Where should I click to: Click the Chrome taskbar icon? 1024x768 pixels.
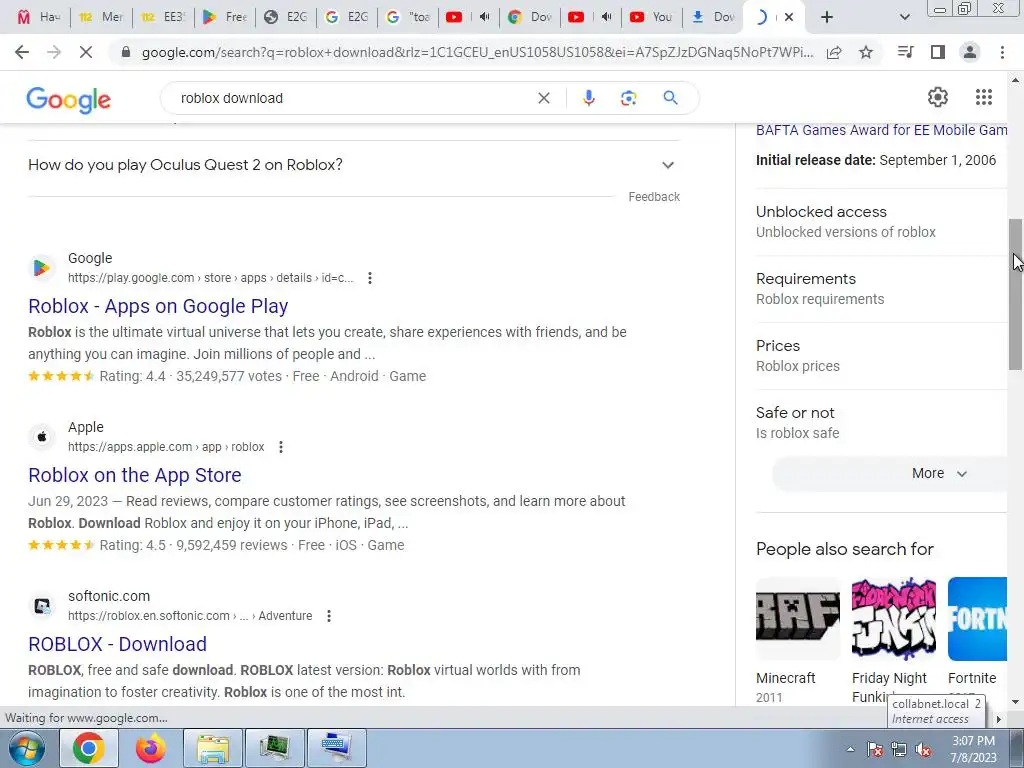tap(89, 748)
